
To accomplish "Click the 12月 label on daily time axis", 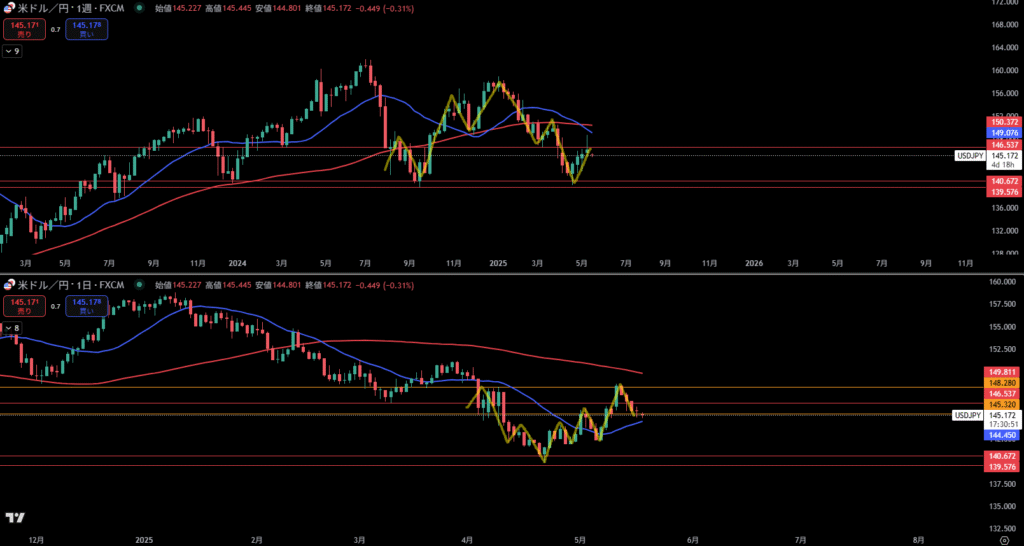I will coord(37,540).
